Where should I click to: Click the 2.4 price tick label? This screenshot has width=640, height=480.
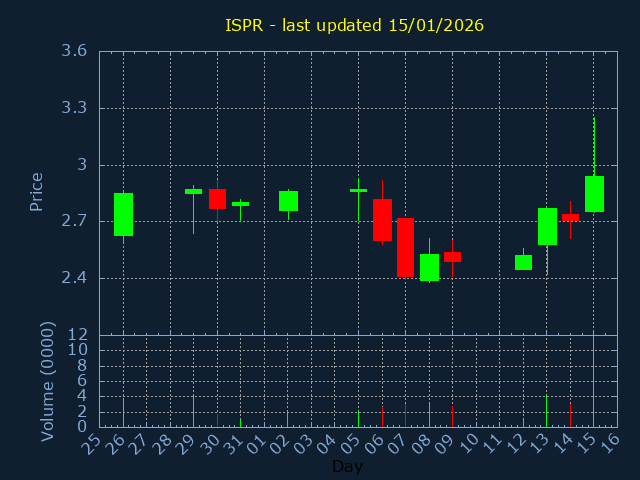(x=72, y=278)
